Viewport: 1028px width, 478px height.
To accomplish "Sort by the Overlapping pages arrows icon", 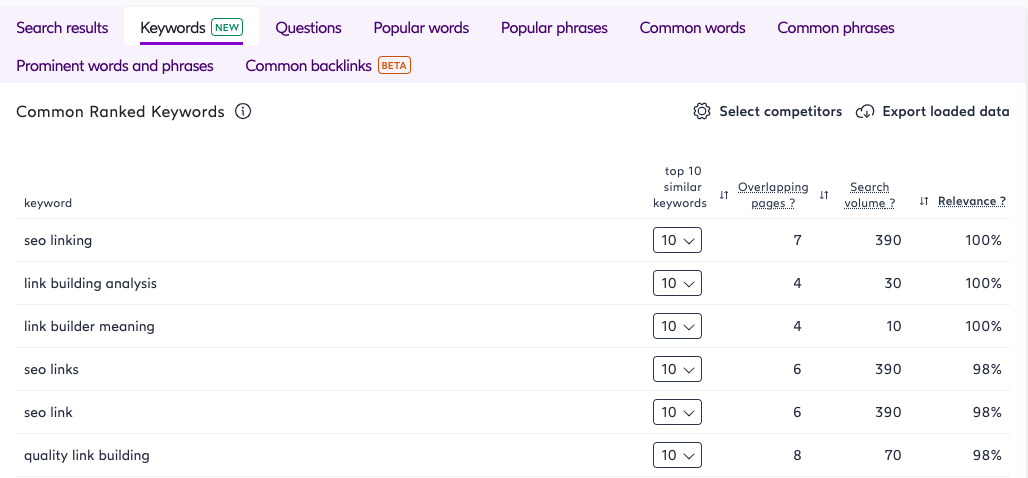I will pyautogui.click(x=724, y=195).
